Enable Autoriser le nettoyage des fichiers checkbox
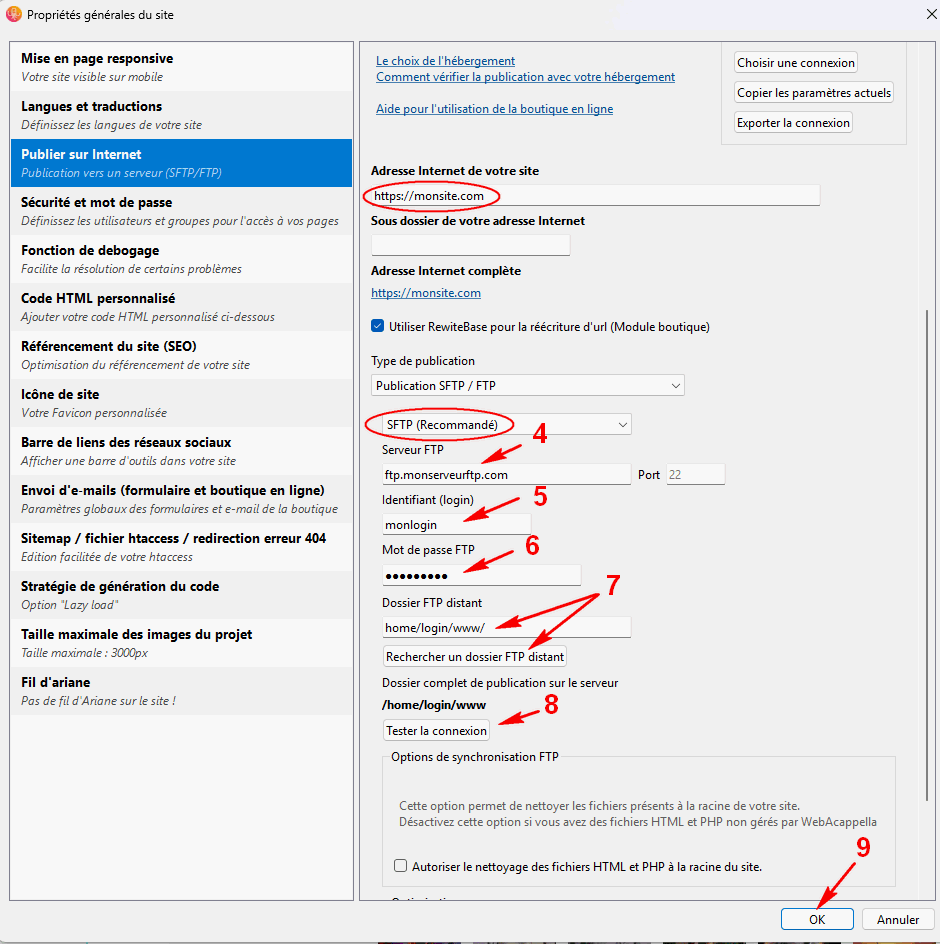Viewport: 940px width, 944px height. point(400,866)
